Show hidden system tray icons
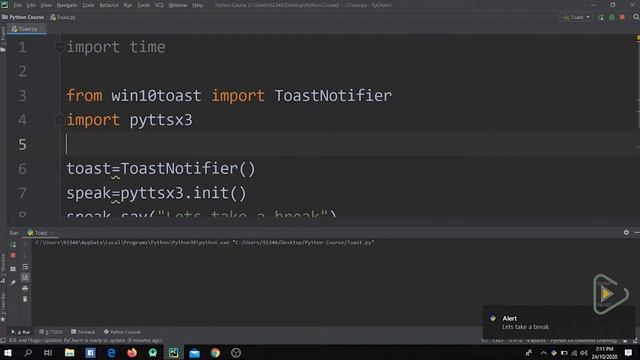This screenshot has height=360, width=640. click(x=543, y=353)
